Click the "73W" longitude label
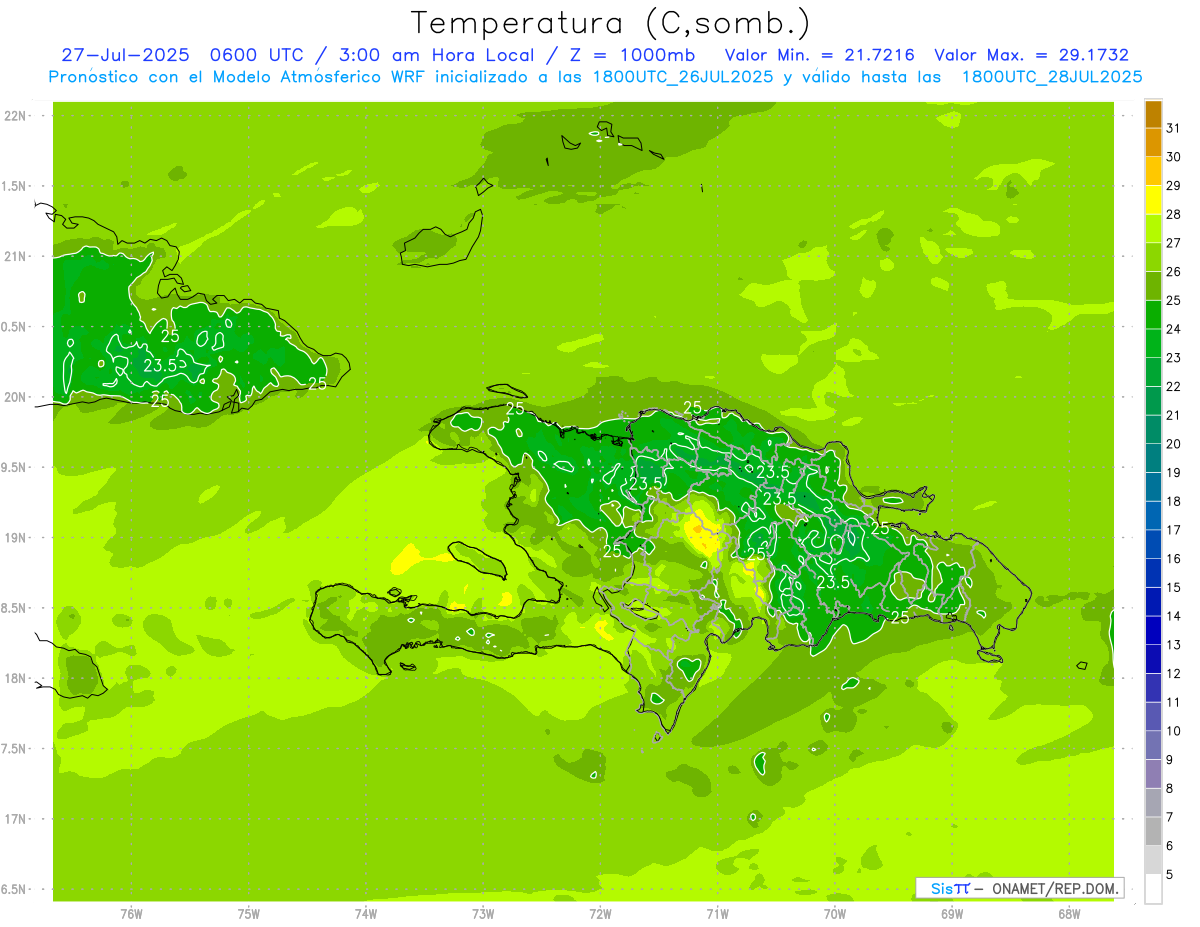 (x=483, y=914)
